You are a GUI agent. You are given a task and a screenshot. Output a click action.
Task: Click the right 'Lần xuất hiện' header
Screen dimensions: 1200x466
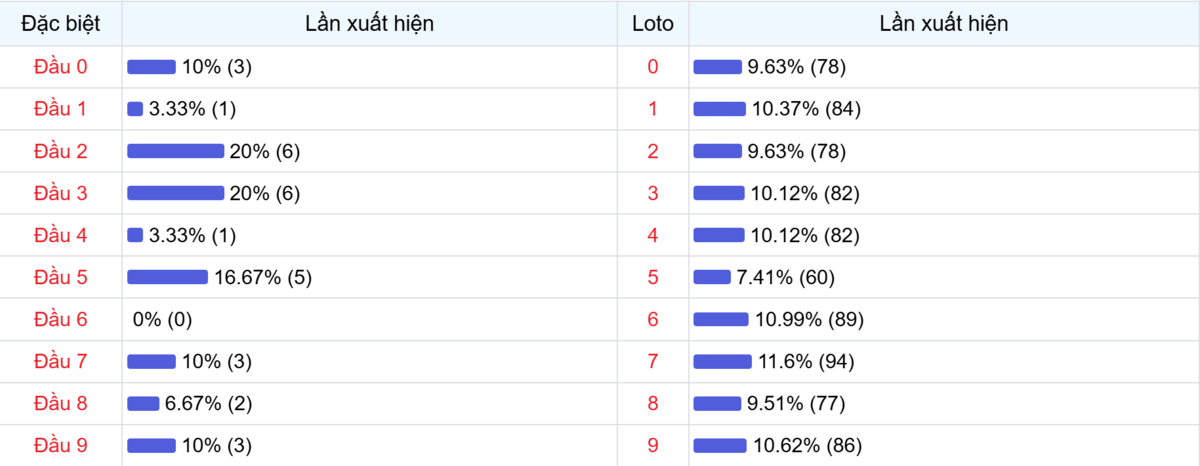click(x=943, y=24)
